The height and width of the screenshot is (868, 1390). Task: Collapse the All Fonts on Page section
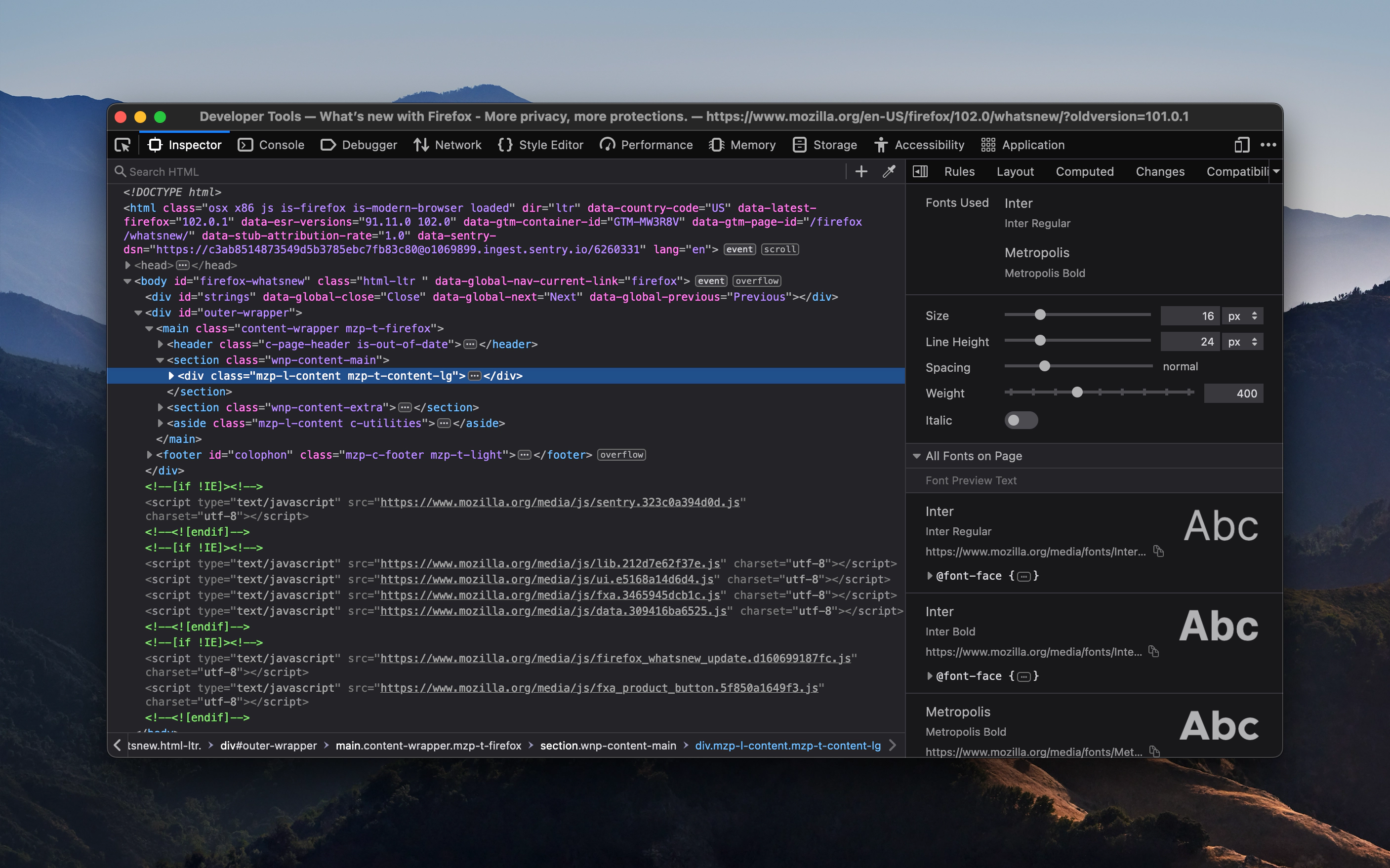pos(917,456)
